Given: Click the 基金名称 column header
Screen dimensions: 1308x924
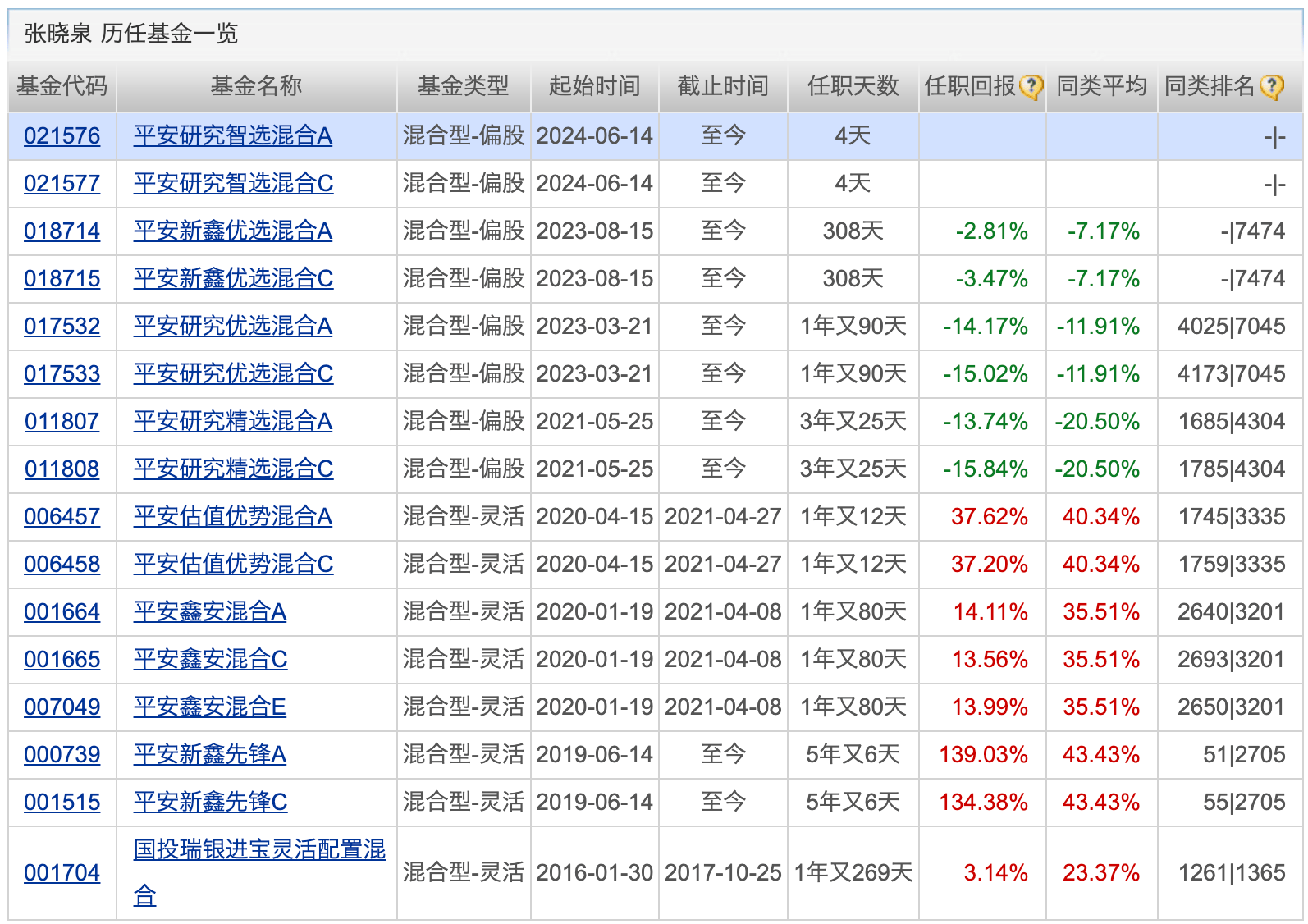Looking at the screenshot, I should click(257, 86).
